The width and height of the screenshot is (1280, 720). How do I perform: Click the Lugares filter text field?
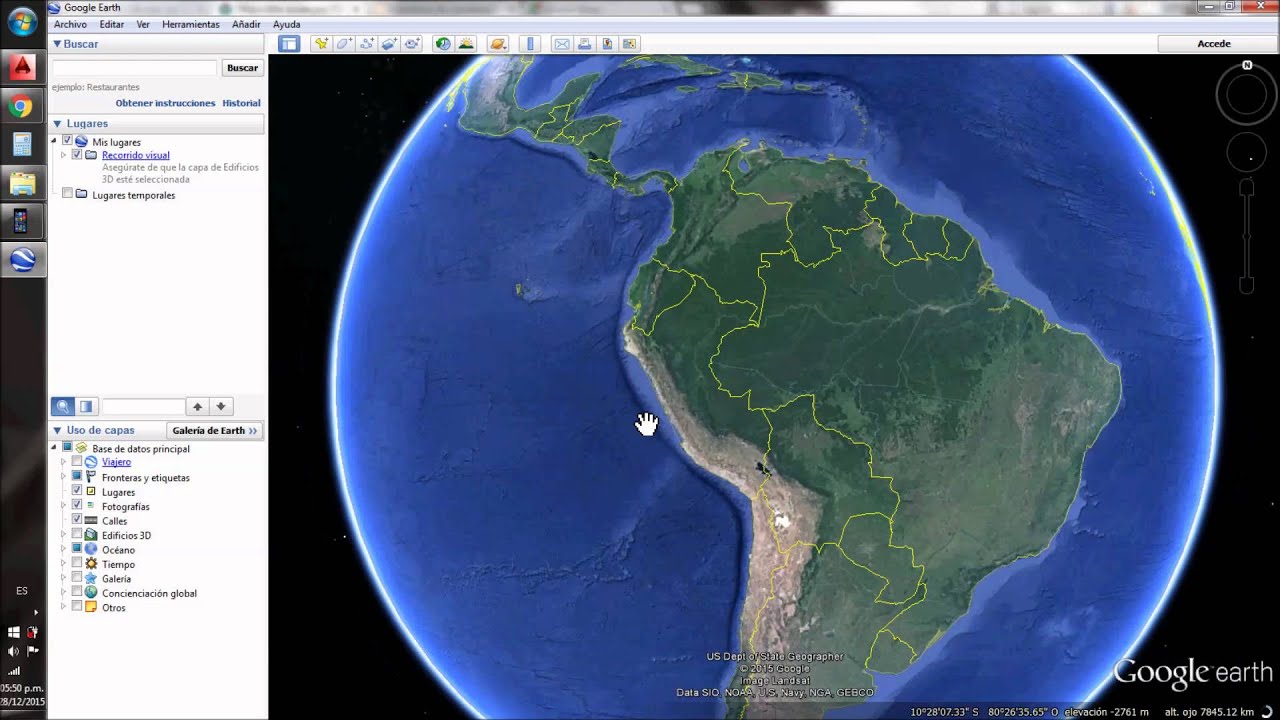143,406
